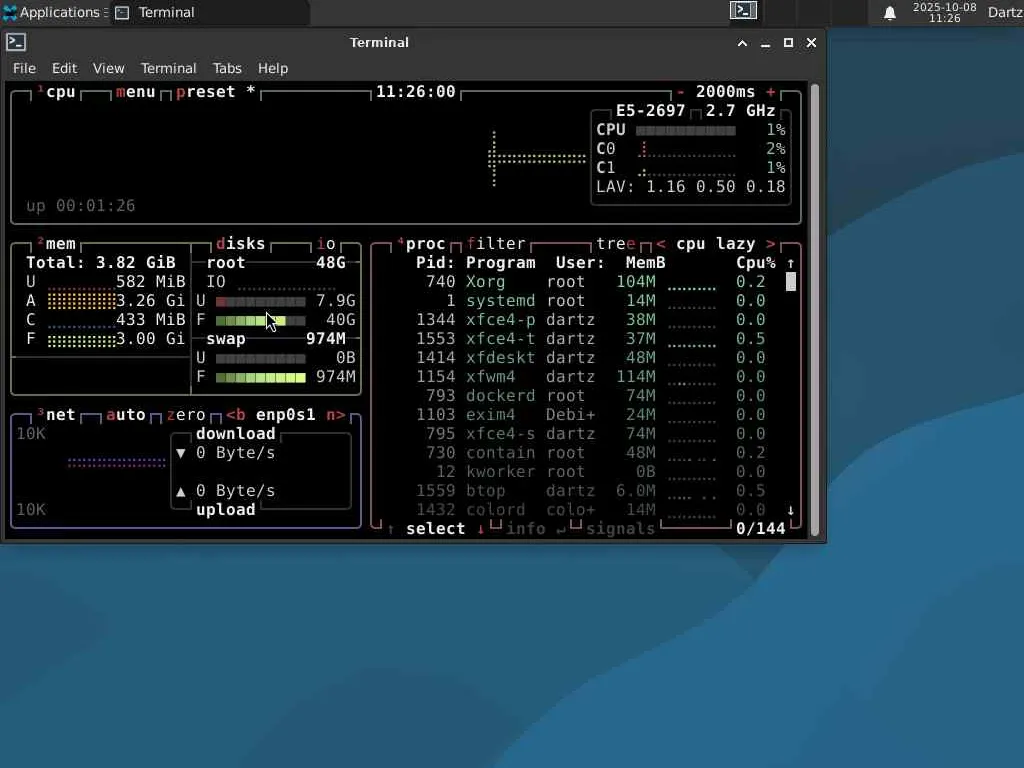The height and width of the screenshot is (768, 1024).
Task: Click the root disk free bar
Action: [261, 321]
